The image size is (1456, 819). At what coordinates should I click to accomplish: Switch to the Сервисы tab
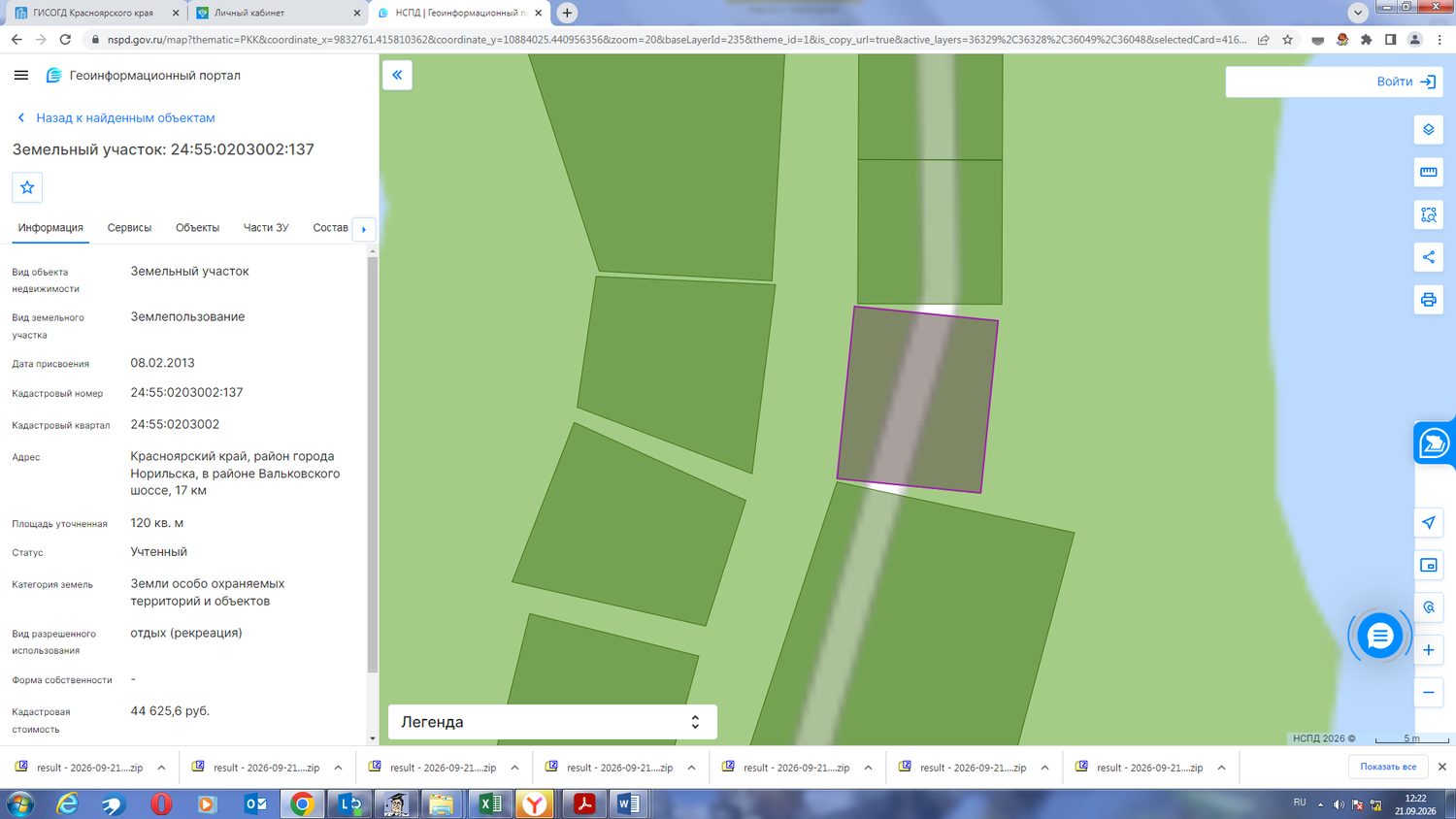[x=129, y=228]
